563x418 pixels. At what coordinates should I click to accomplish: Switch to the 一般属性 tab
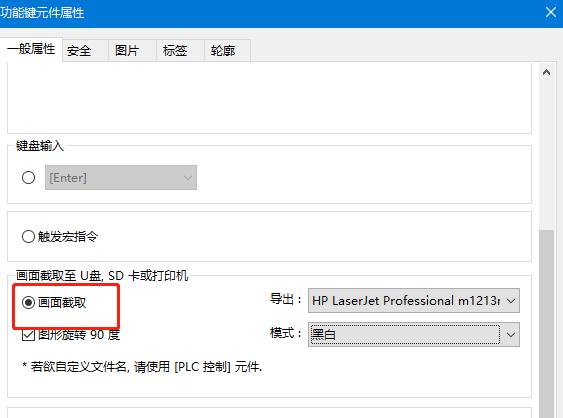[x=31, y=49]
